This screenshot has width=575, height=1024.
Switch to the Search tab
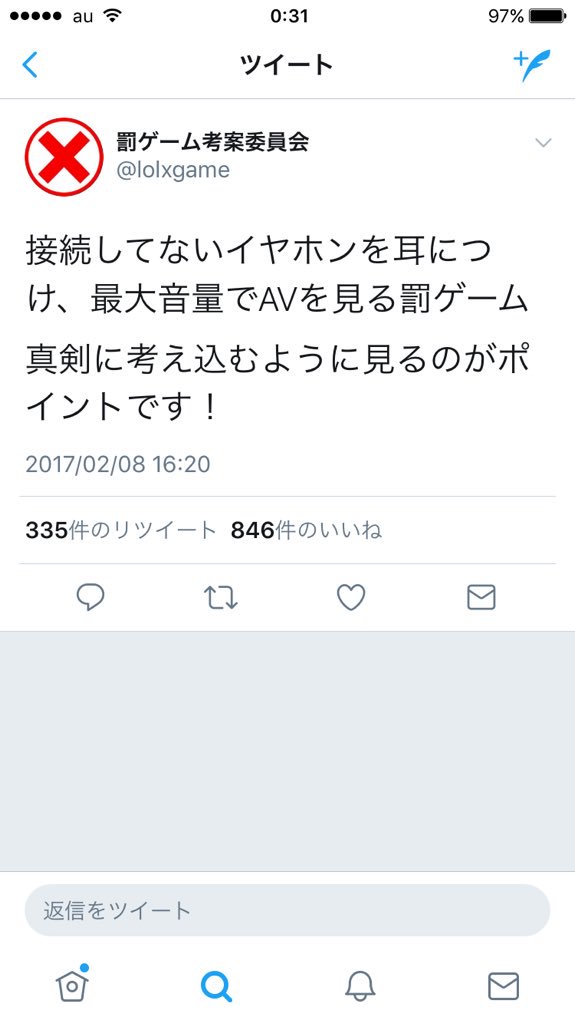click(x=216, y=986)
